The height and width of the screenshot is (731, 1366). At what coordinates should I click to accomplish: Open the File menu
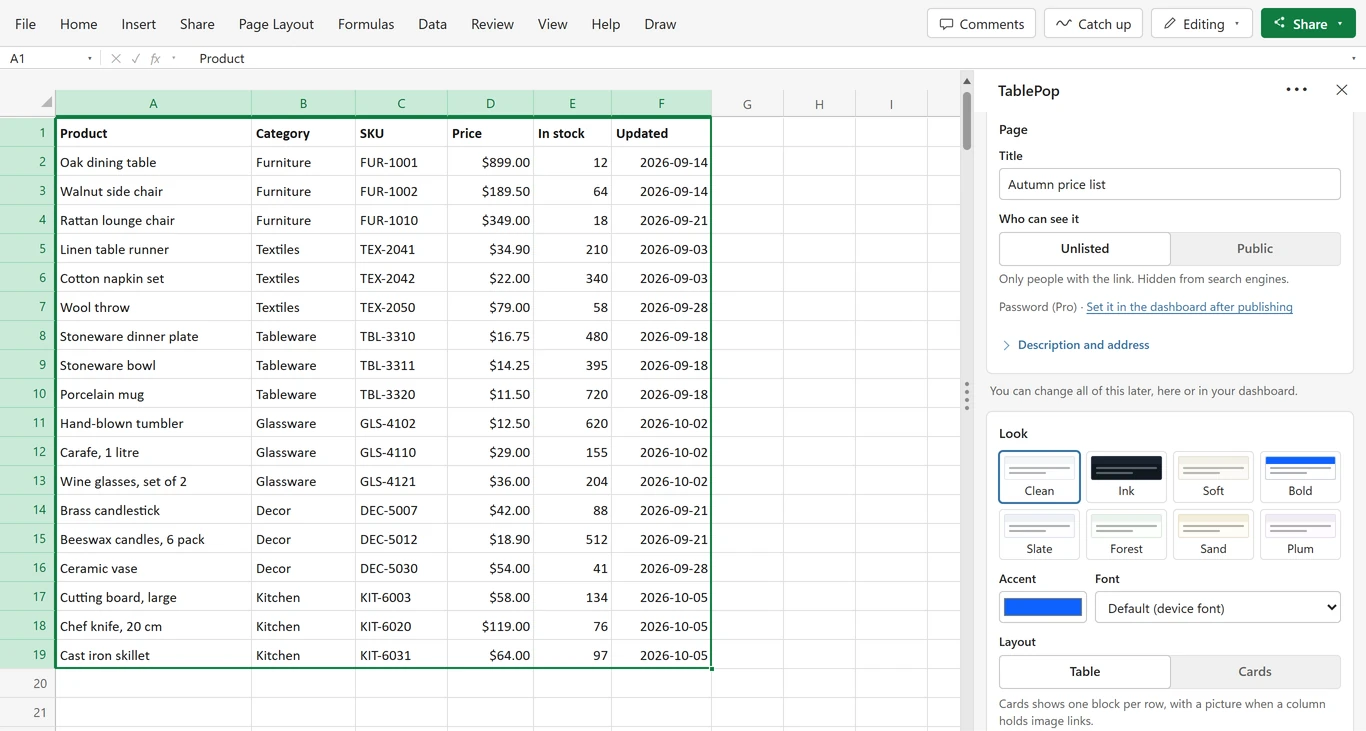[25, 24]
